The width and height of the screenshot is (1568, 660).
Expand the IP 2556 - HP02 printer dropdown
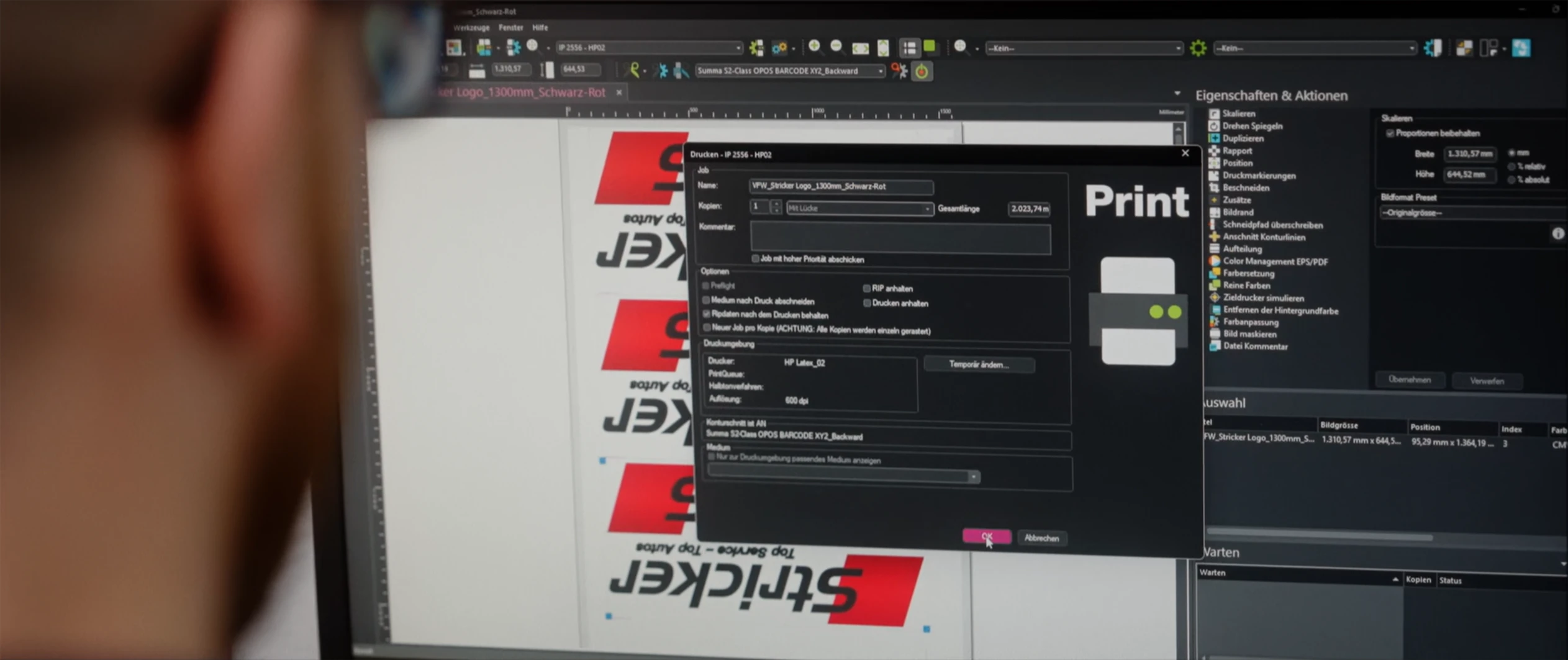(649, 48)
